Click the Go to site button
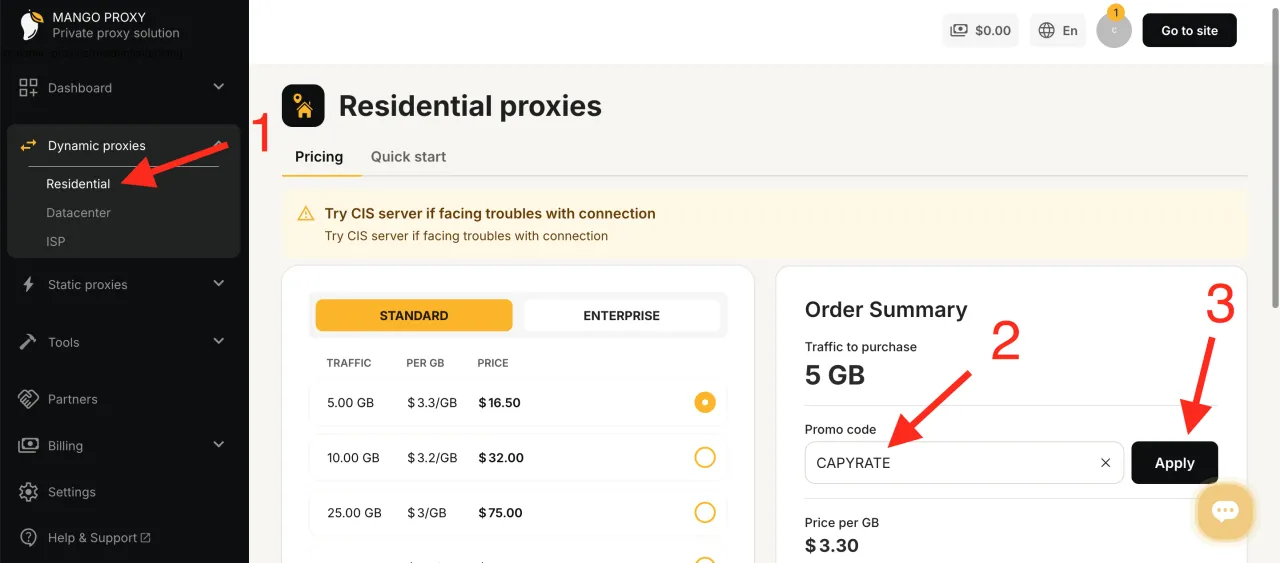This screenshot has width=1280, height=563. (x=1189, y=30)
